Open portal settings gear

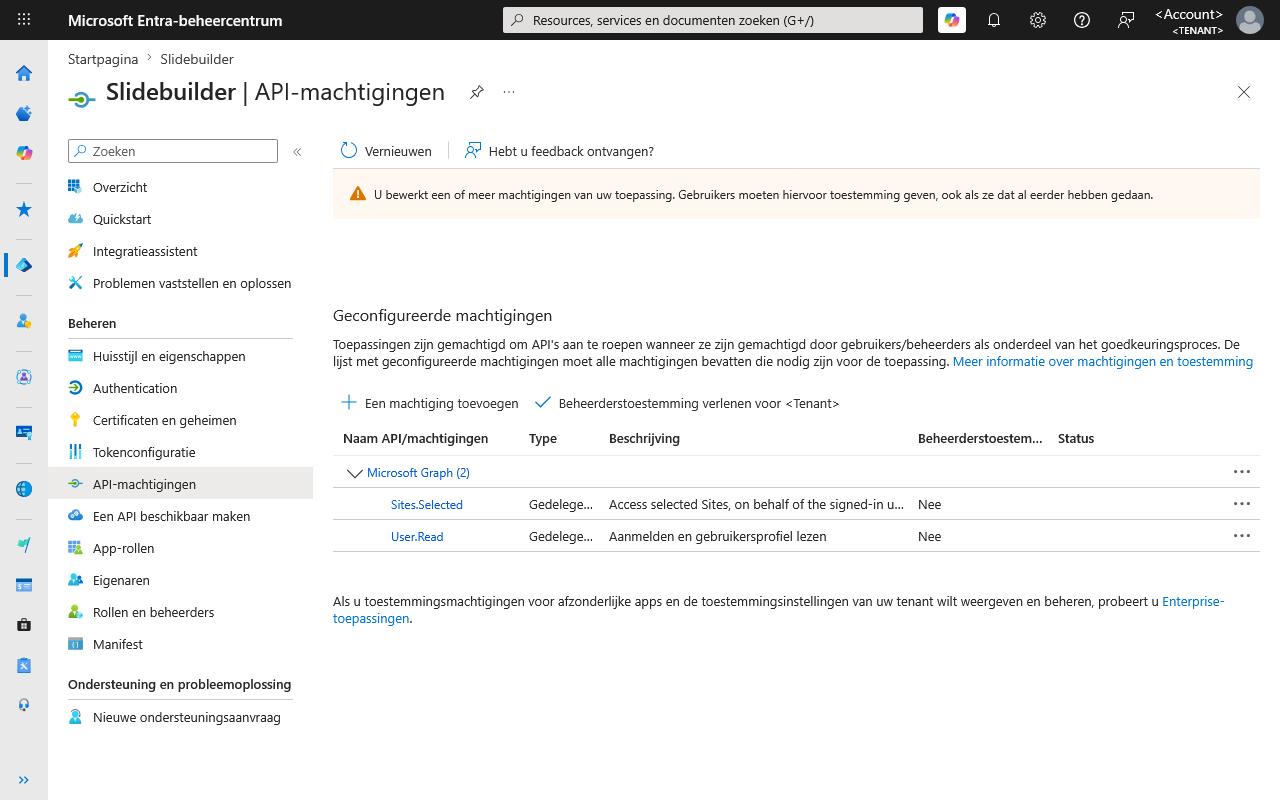tap(1038, 20)
